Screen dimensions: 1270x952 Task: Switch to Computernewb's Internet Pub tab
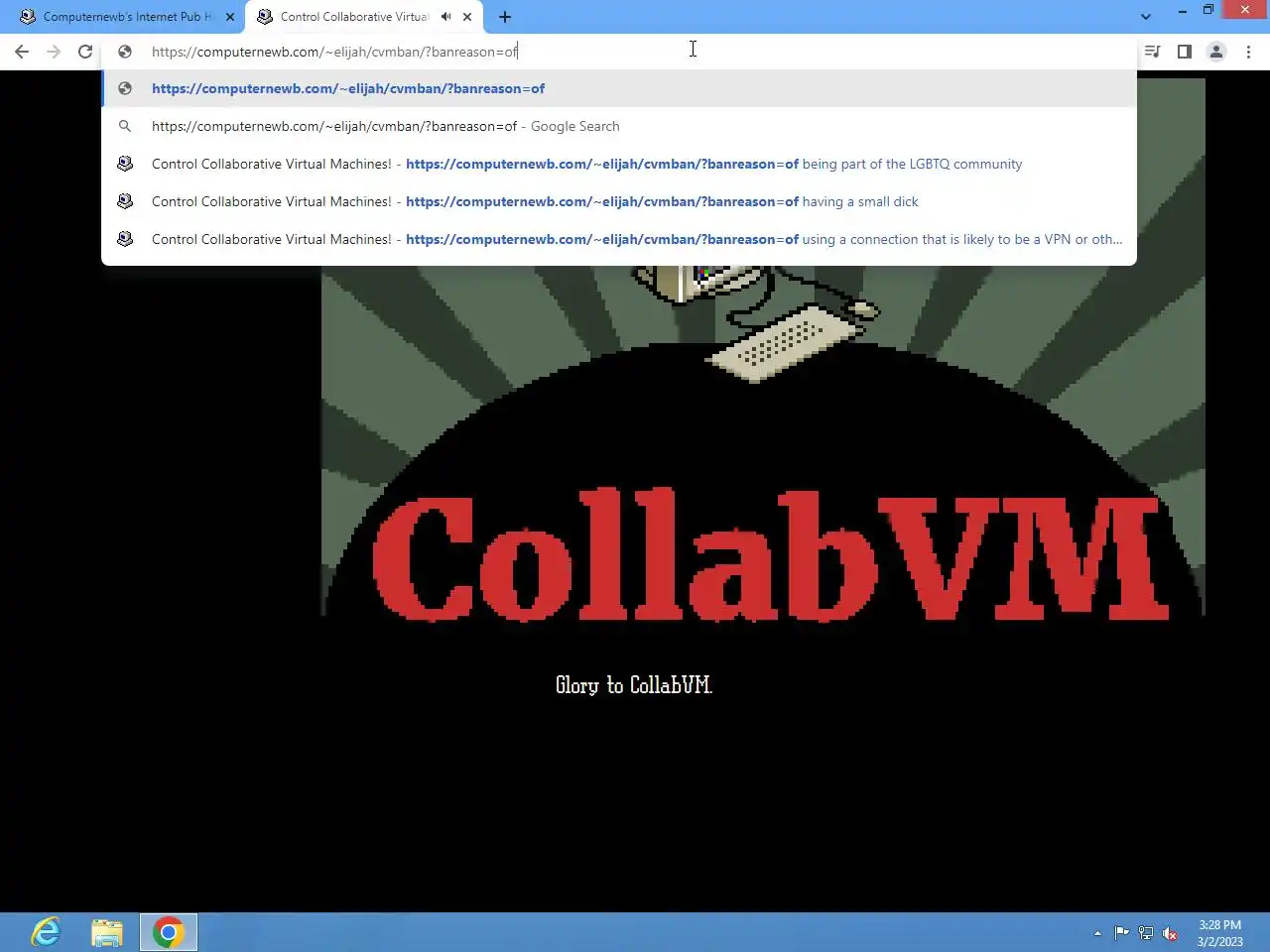coord(126,17)
